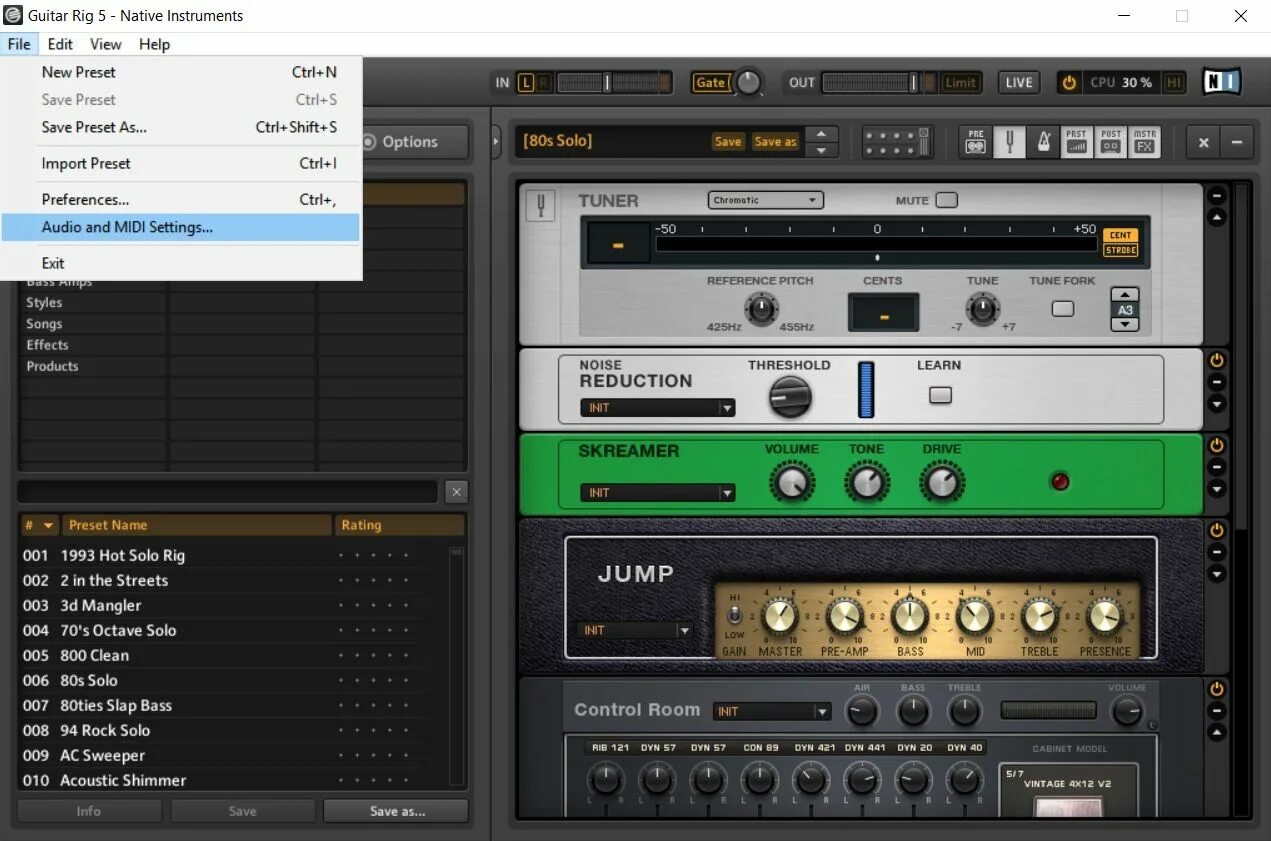This screenshot has height=841, width=1271.
Task: Toggle the Tuner fork icon in toolbar
Action: 1010,141
